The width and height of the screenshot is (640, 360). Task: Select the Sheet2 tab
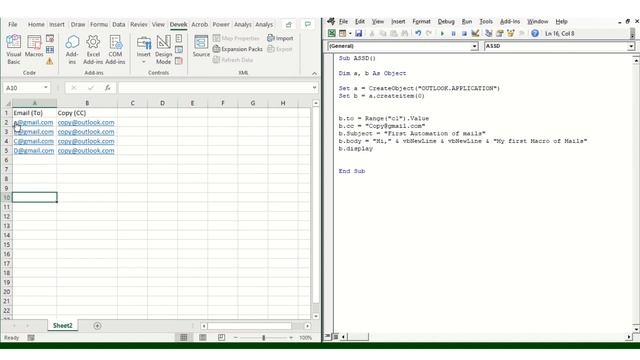pyautogui.click(x=62, y=326)
